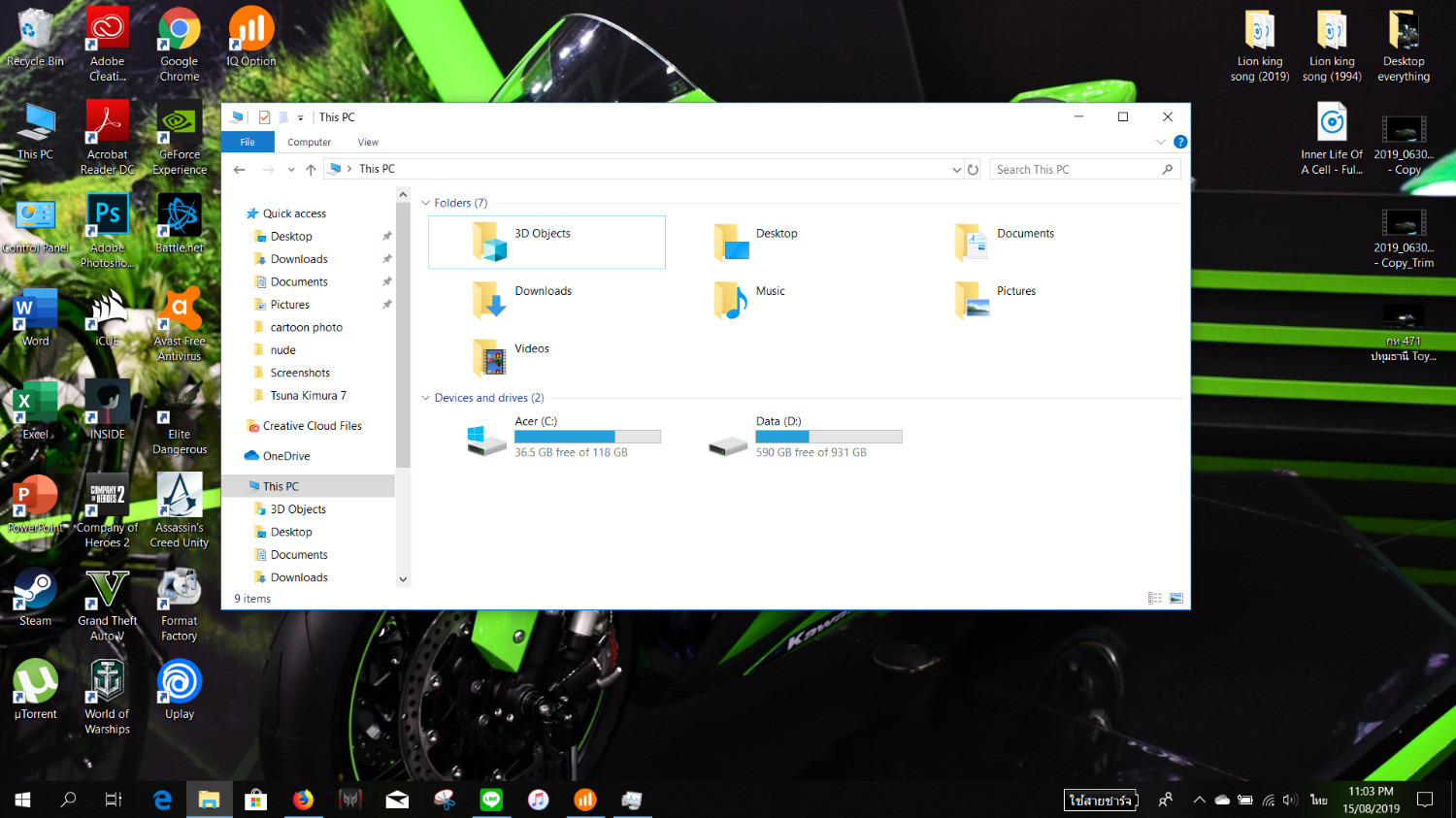Open the Task View taskbar button
The width and height of the screenshot is (1456, 818).
(x=114, y=800)
